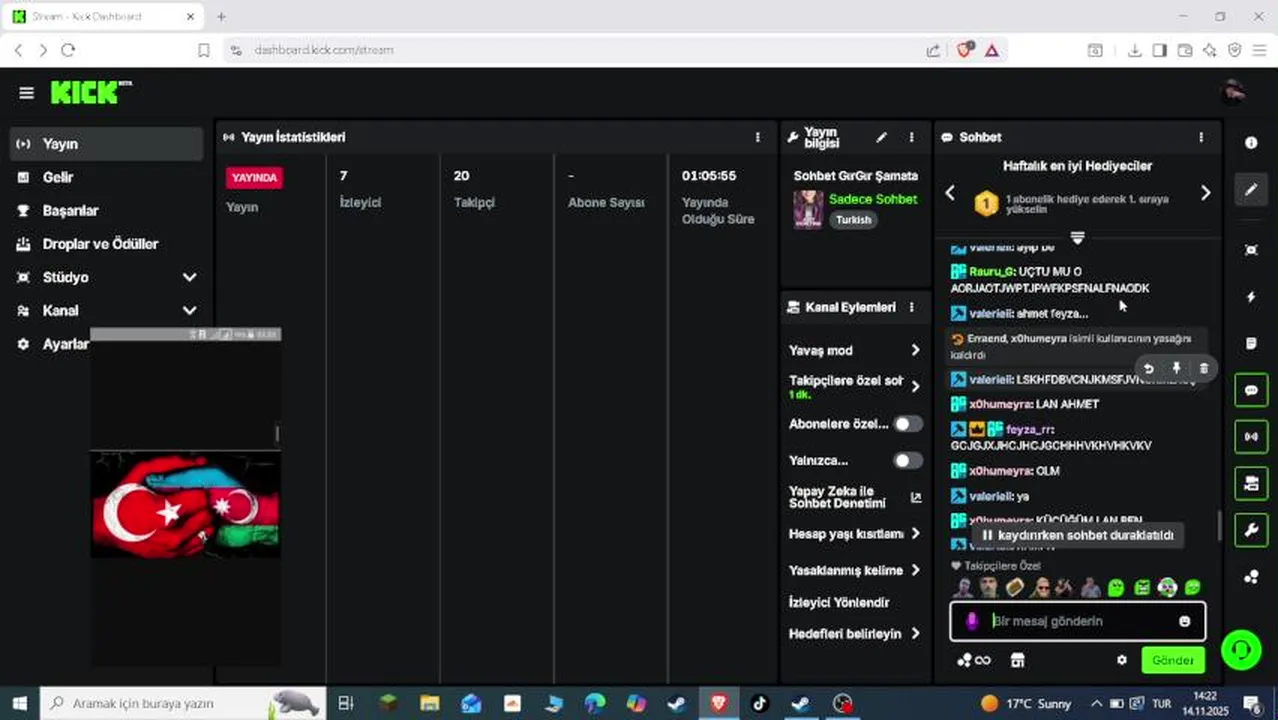Click the pencil edit icon in right sidebar
The width and height of the screenshot is (1278, 720).
click(x=1251, y=190)
